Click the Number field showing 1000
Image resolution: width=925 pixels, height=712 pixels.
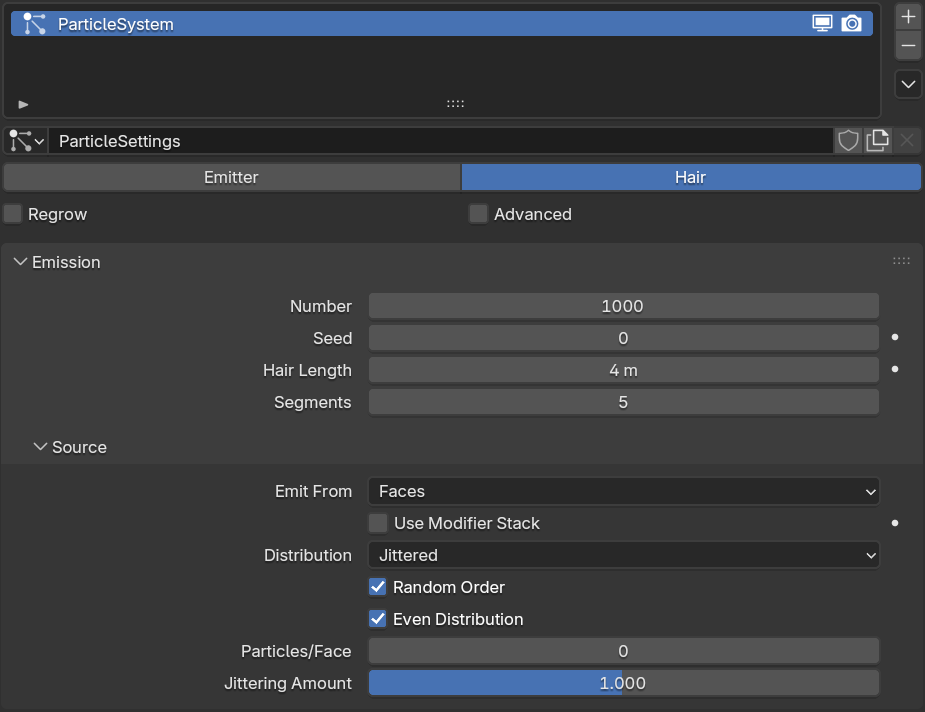[624, 306]
